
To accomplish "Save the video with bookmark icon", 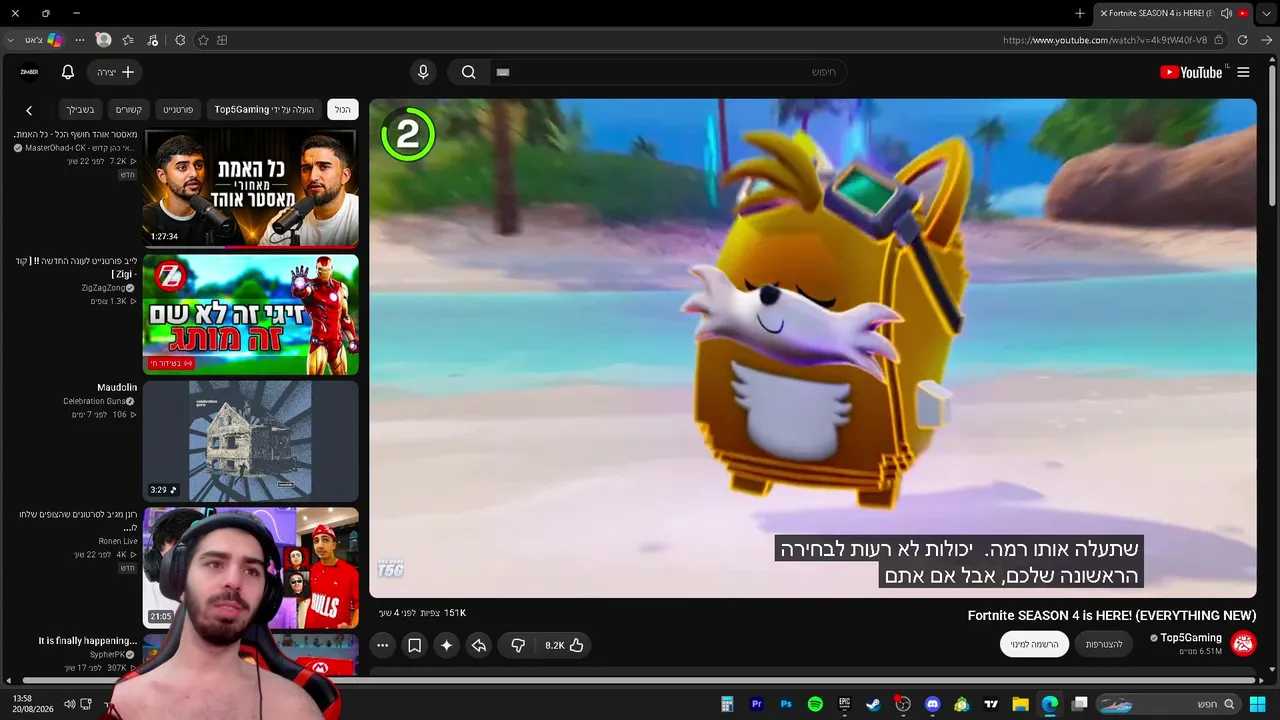I will 414,645.
